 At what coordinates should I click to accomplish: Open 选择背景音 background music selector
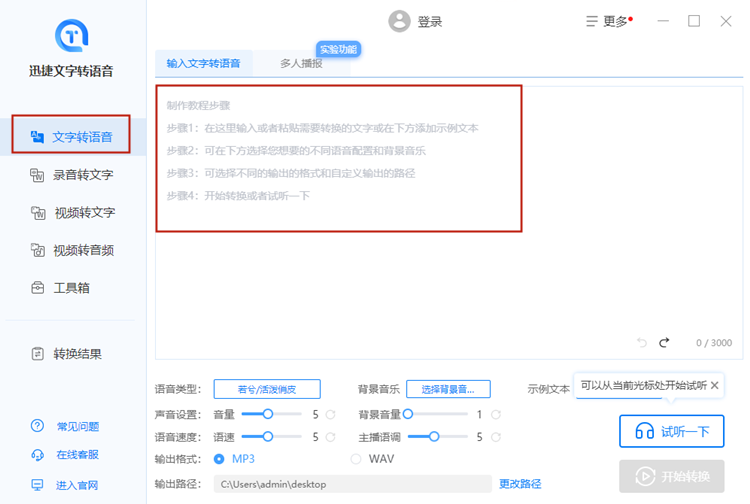[x=448, y=389]
